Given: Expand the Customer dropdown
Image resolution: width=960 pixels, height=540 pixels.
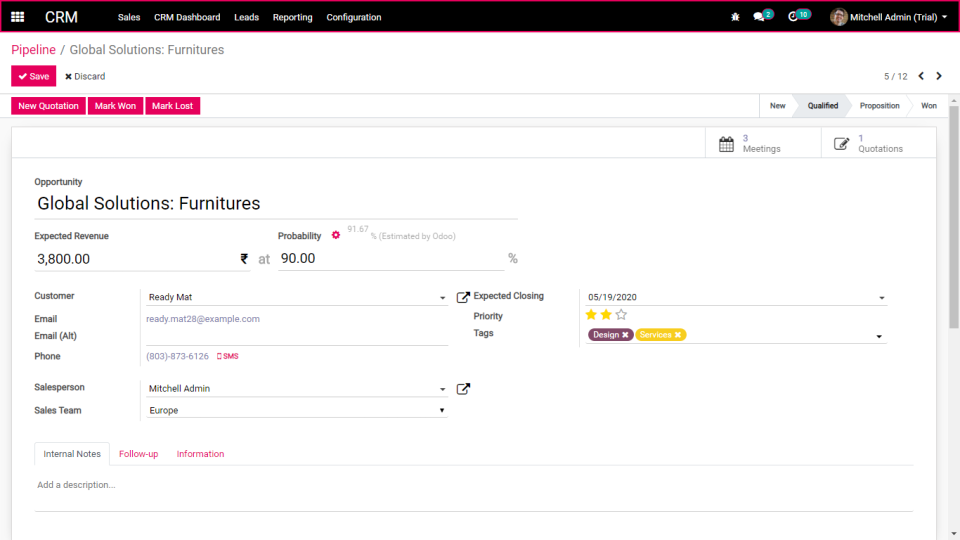Looking at the screenshot, I should [442, 298].
